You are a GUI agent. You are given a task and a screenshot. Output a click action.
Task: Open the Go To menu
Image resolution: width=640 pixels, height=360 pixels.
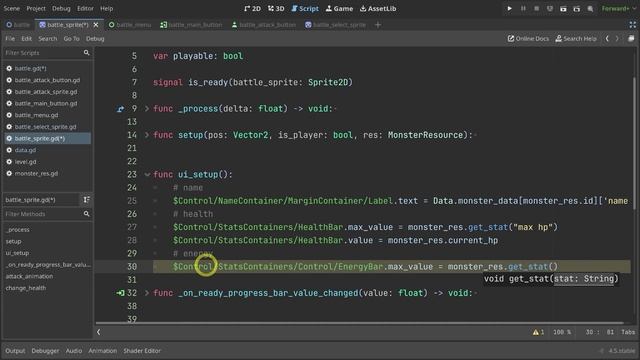tap(71, 39)
